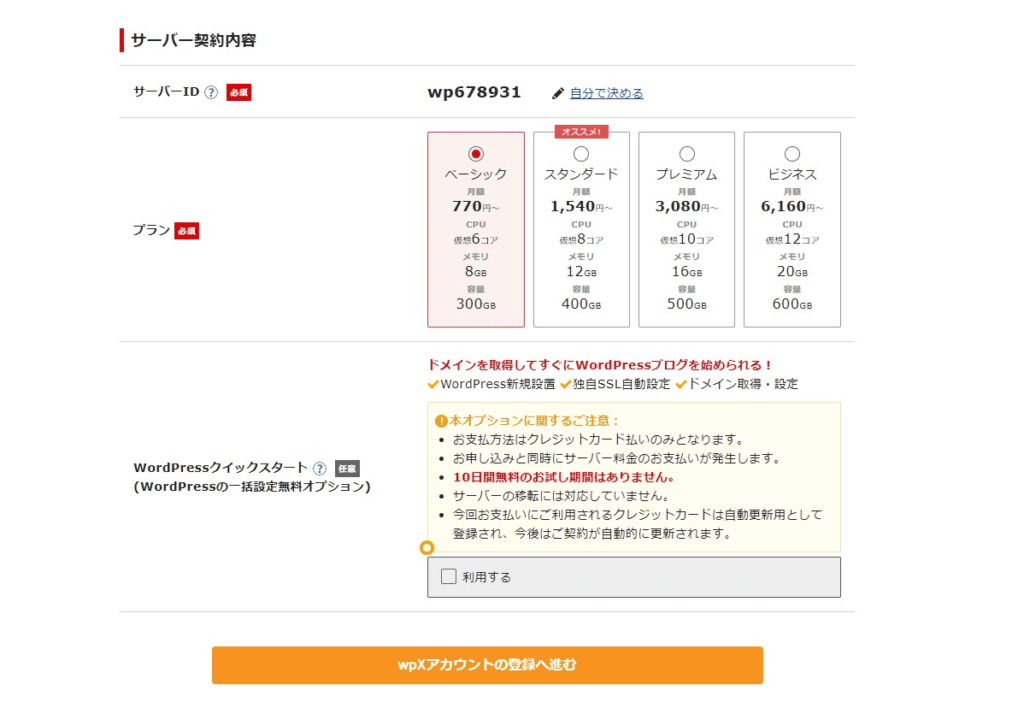Viewport: 1024px width, 714px height.
Task: Choose the プレミアム plan radio button
Action: (687, 154)
